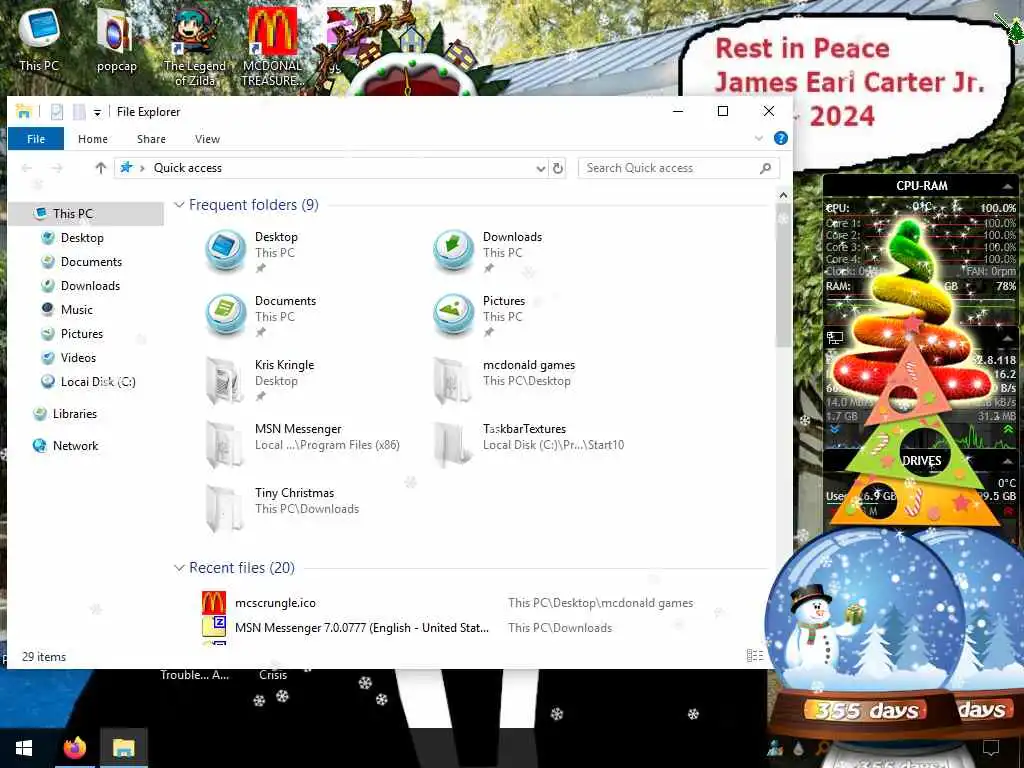Viewport: 1024px width, 768px height.
Task: Select Videos in the navigation pane
Action: click(x=78, y=358)
